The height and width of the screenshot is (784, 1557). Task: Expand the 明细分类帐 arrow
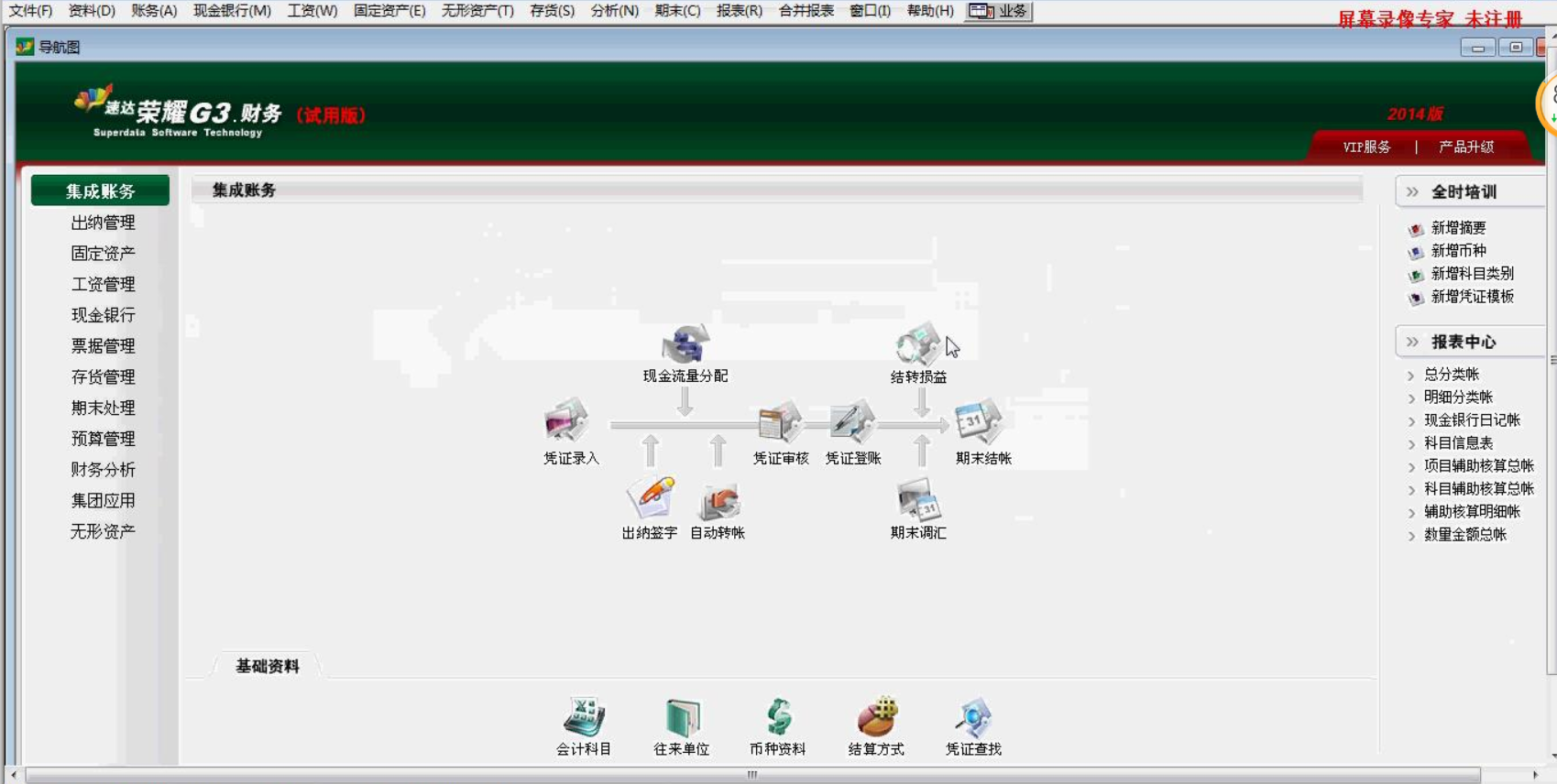[1411, 398]
